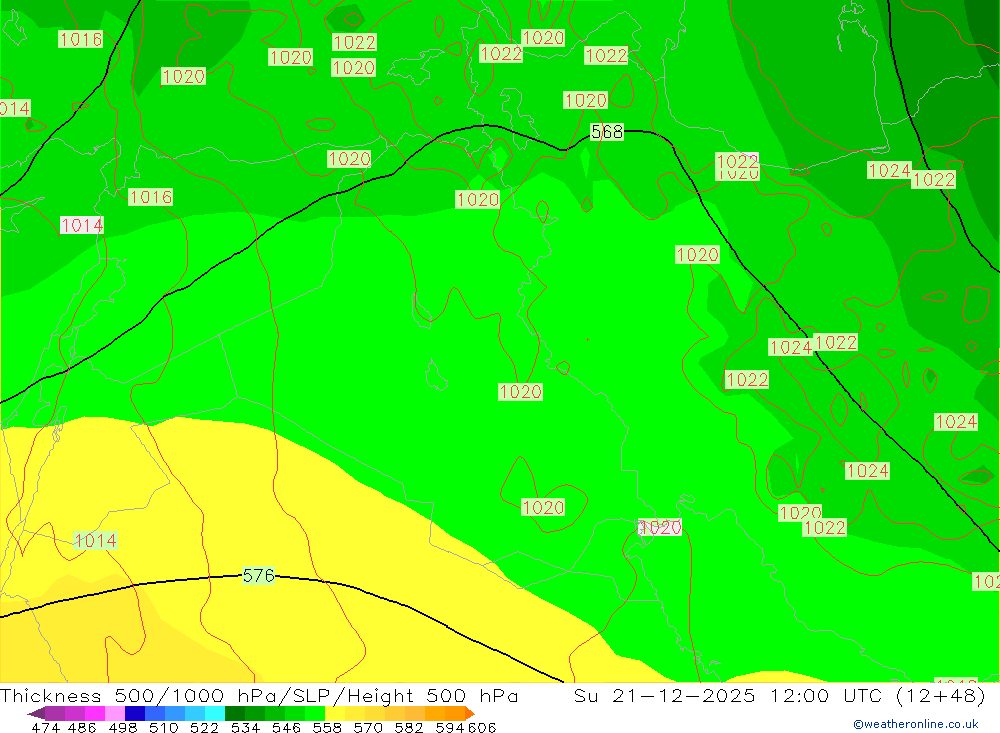
Task: Click the purple arrow tip starting the legend
Action: tap(36, 713)
